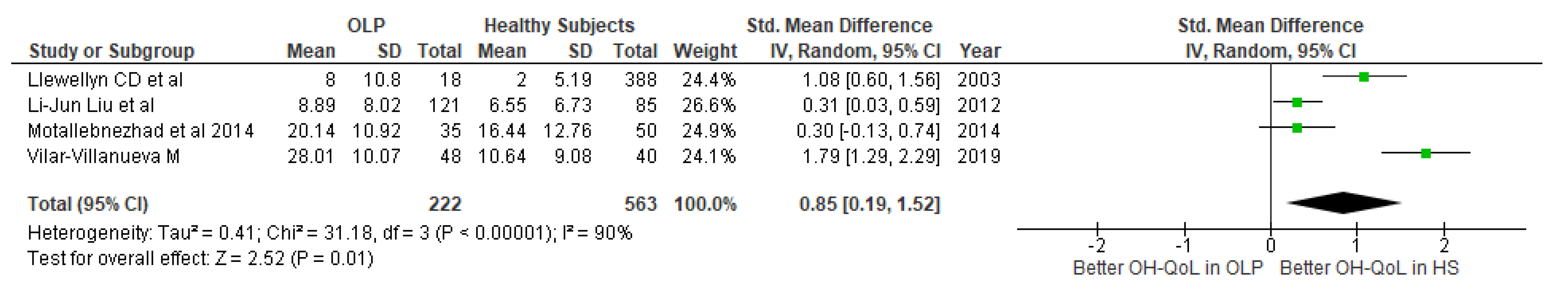Image resolution: width=1568 pixels, height=294 pixels.
Task: Click the green square marker for Llewellyn CD
Action: click(x=1364, y=77)
